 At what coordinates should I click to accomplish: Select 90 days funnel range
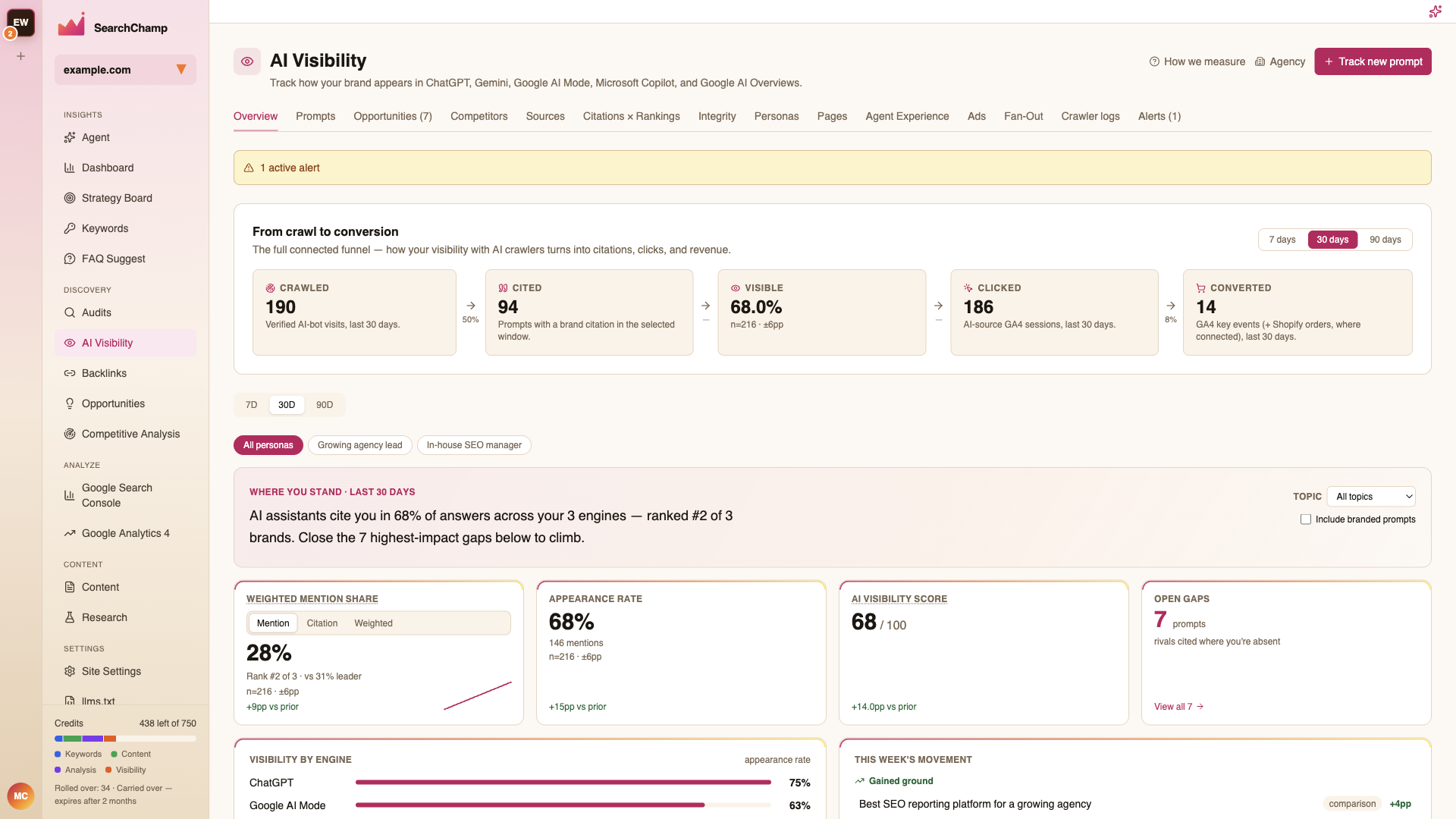coord(1385,240)
